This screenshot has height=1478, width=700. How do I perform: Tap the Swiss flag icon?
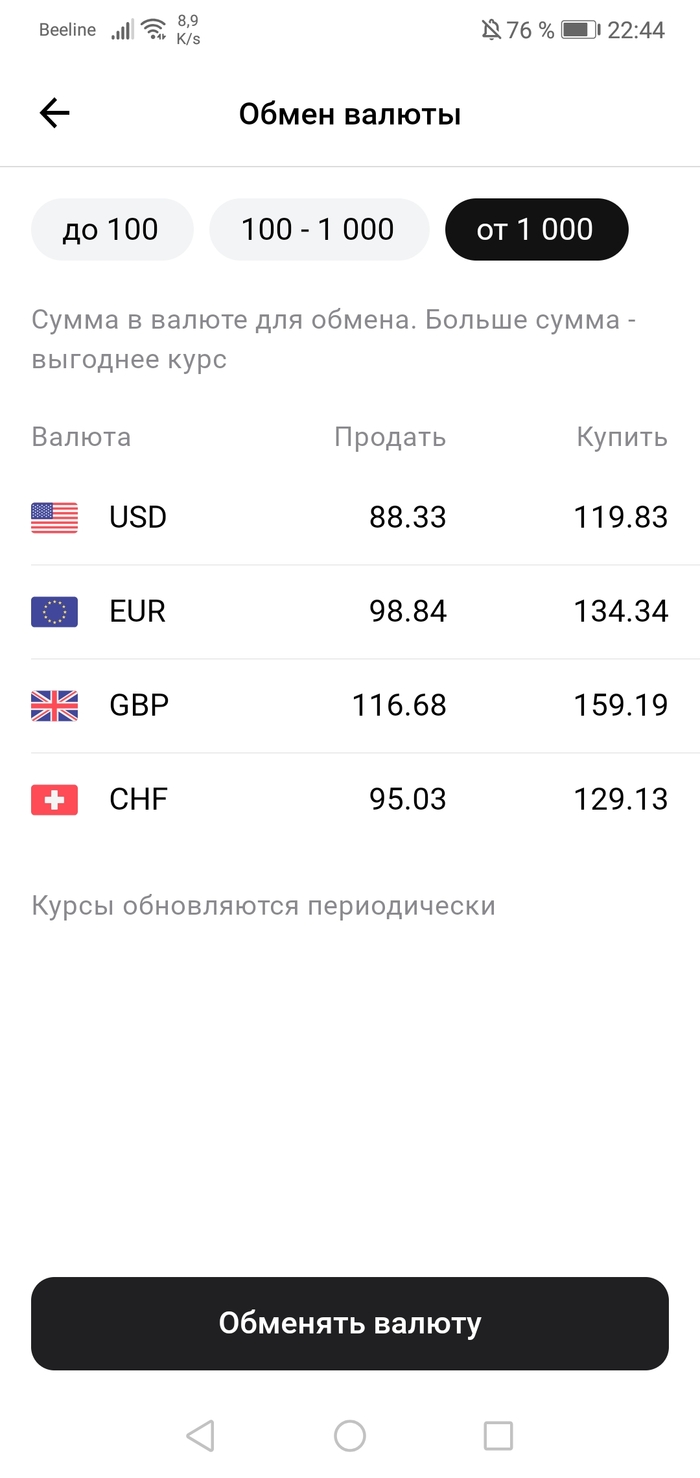[x=54, y=799]
